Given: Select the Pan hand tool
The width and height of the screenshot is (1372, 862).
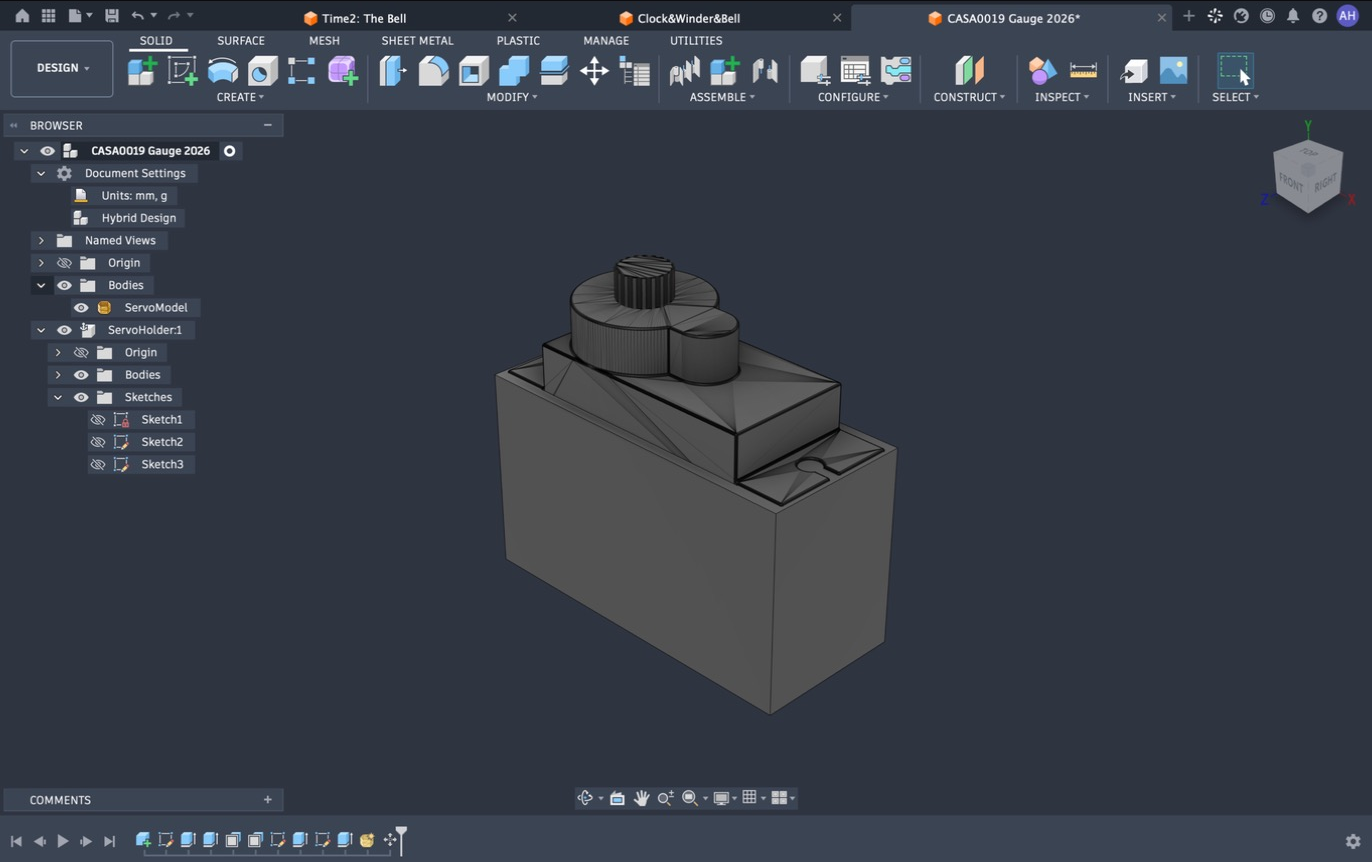Looking at the screenshot, I should tap(641, 798).
